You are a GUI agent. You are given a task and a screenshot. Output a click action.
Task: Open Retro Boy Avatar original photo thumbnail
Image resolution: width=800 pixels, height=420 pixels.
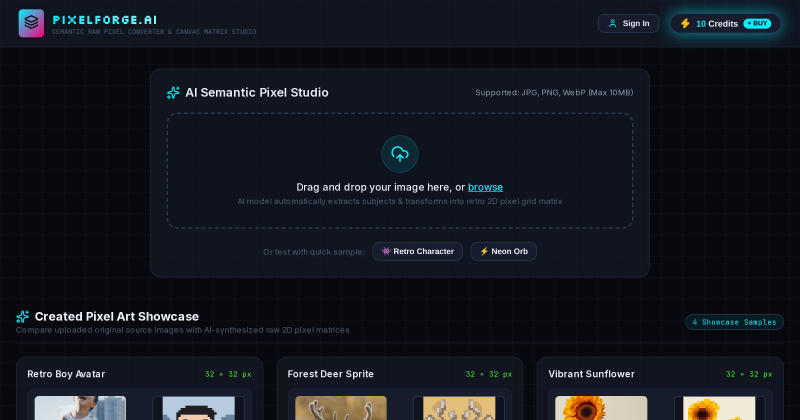[80, 408]
